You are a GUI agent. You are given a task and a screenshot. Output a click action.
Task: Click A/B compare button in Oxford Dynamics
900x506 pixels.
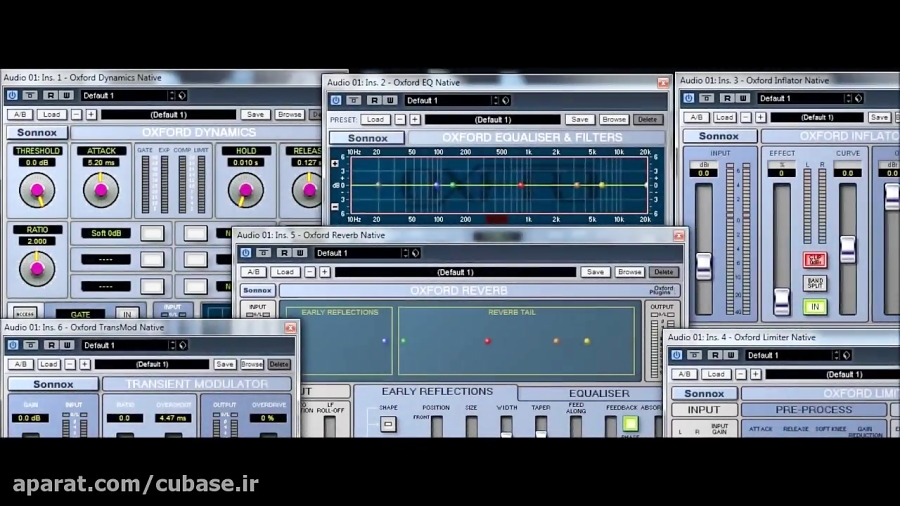point(19,115)
